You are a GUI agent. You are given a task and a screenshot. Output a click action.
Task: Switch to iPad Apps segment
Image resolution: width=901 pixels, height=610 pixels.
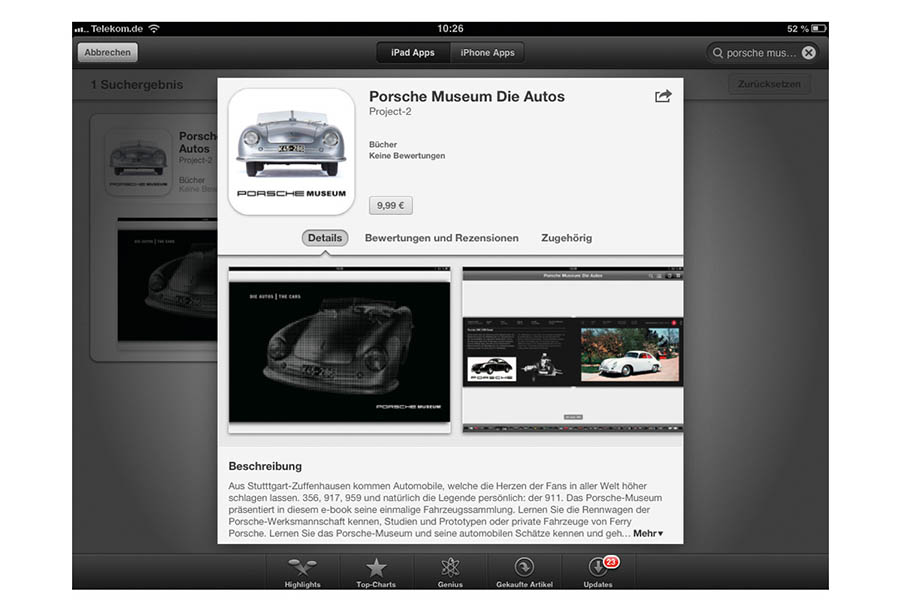[x=413, y=52]
